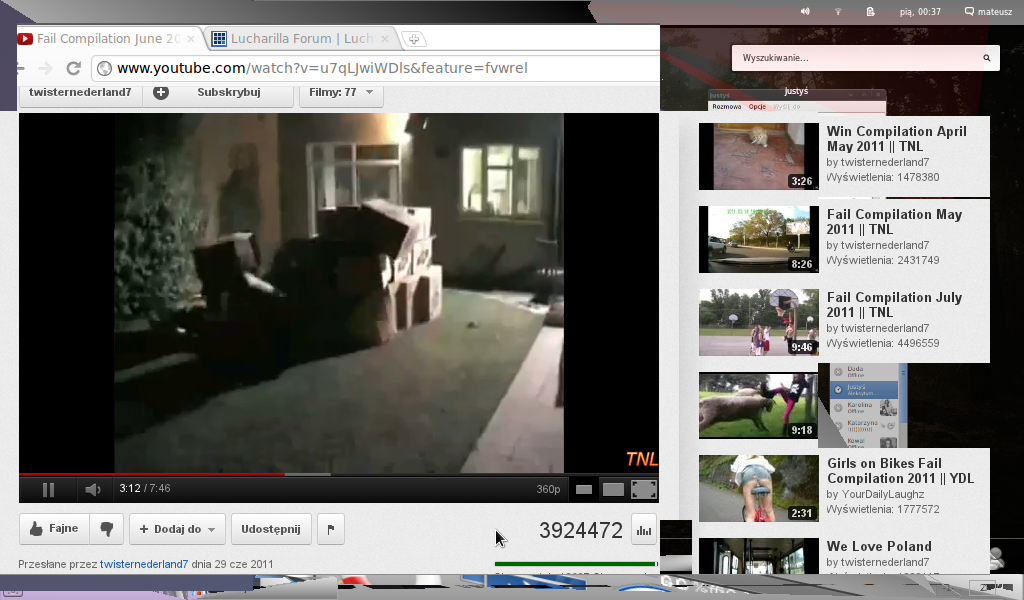Click the site info globe icon

point(104,68)
